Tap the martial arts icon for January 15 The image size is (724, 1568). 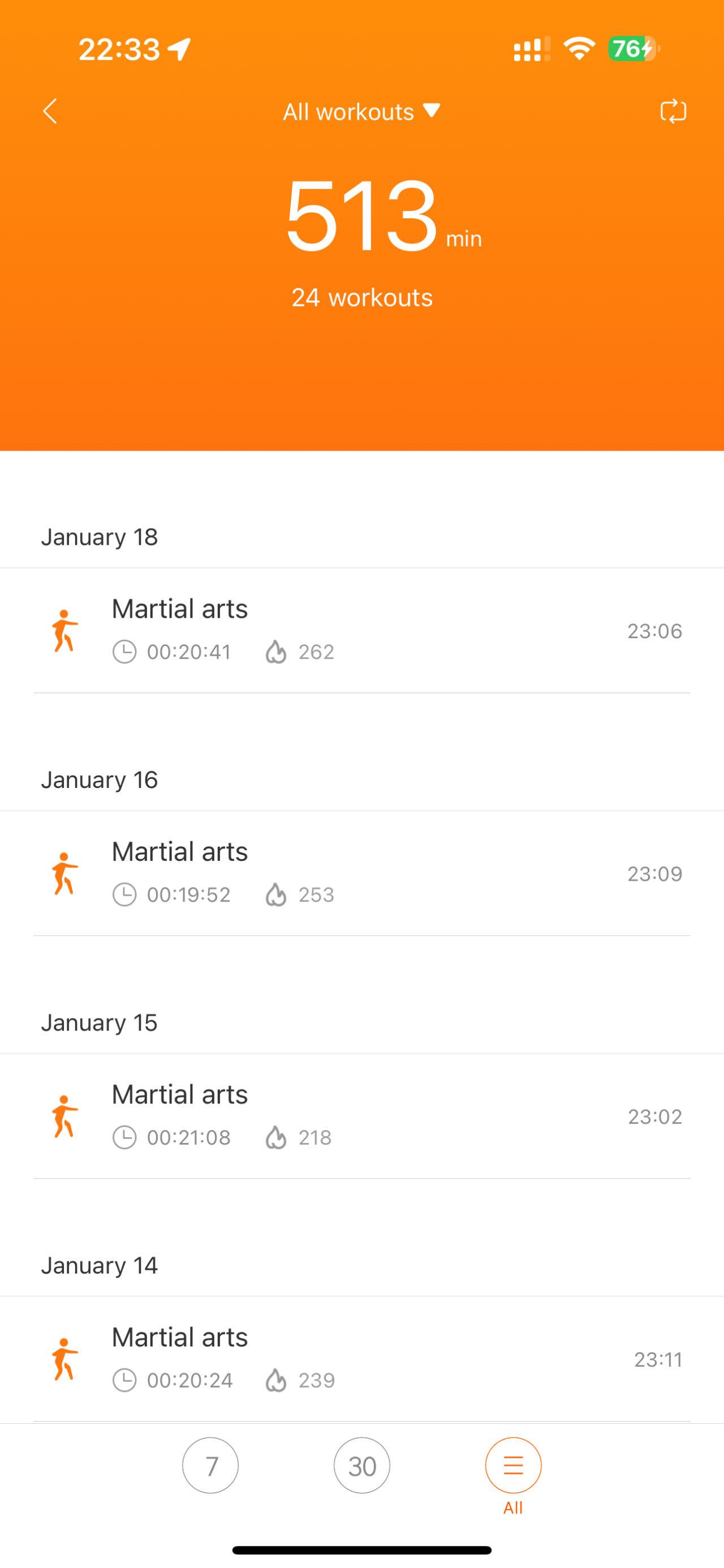coord(64,1116)
